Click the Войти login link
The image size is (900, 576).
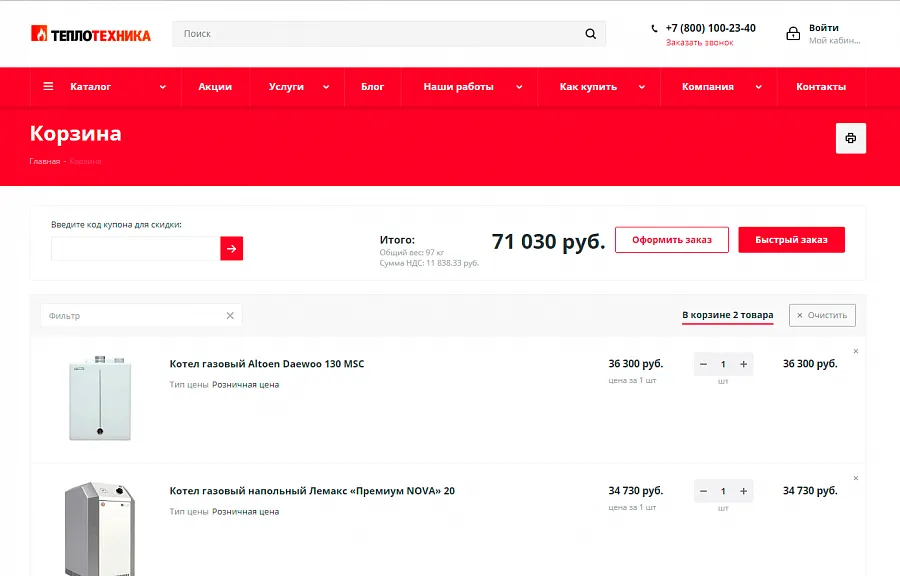824,28
